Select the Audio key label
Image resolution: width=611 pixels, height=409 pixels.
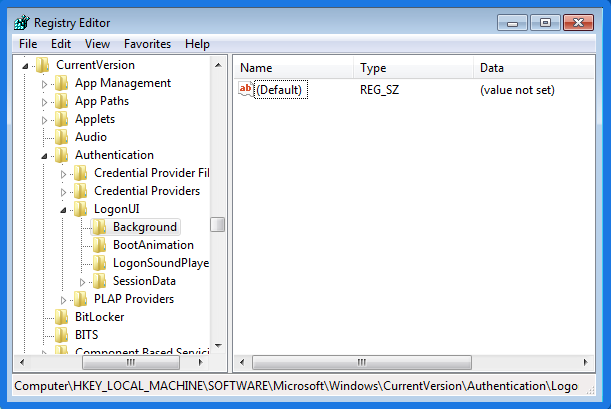tap(91, 137)
